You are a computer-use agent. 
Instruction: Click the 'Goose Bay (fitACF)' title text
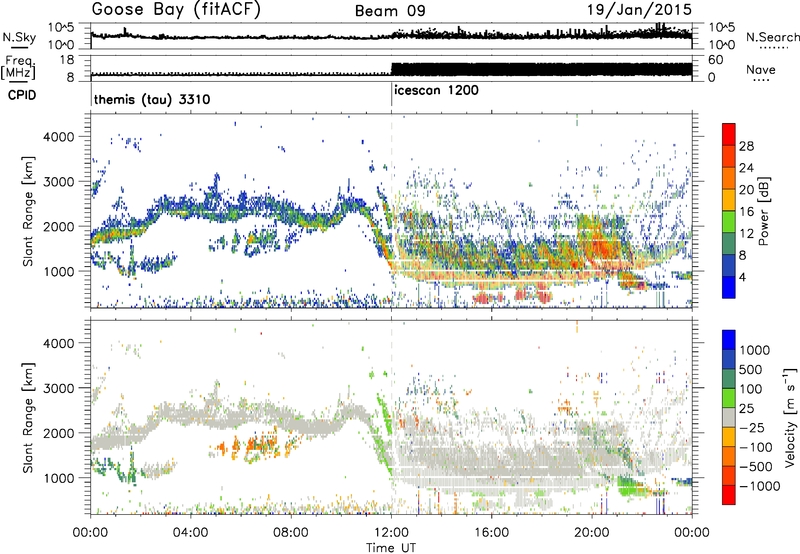click(x=176, y=10)
